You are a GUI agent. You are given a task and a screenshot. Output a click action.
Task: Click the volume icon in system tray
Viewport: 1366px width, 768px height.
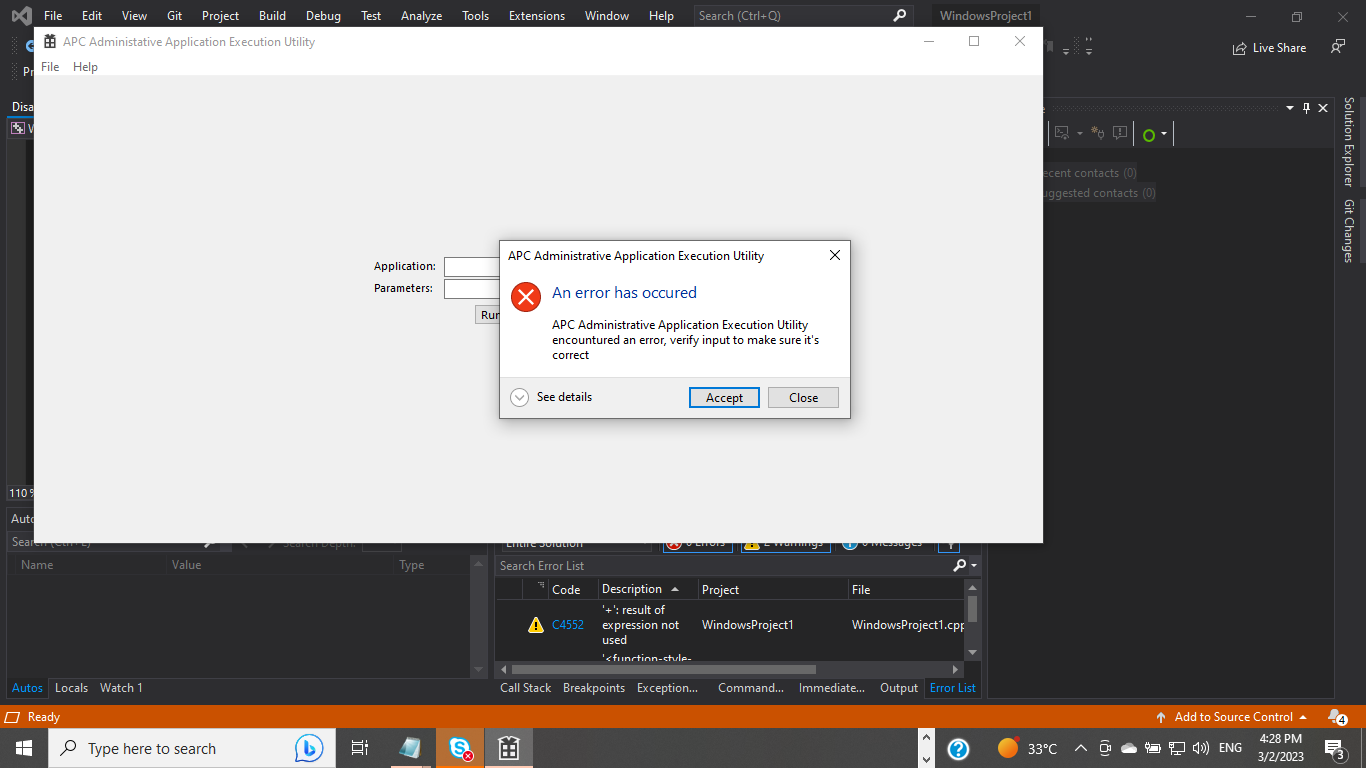point(1201,748)
